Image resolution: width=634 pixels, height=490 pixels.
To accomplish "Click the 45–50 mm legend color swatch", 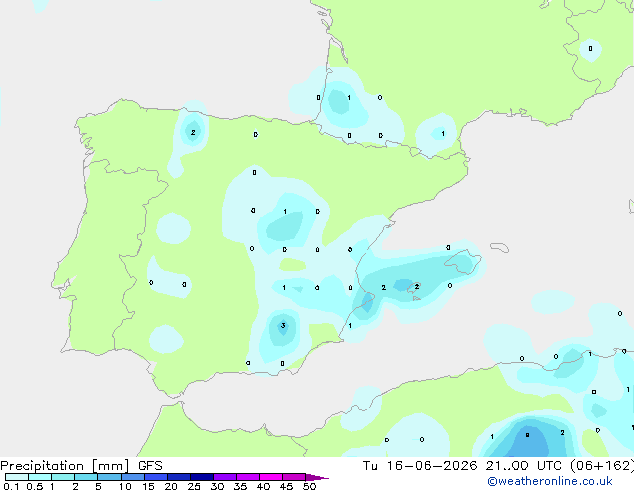I will 294,477.
